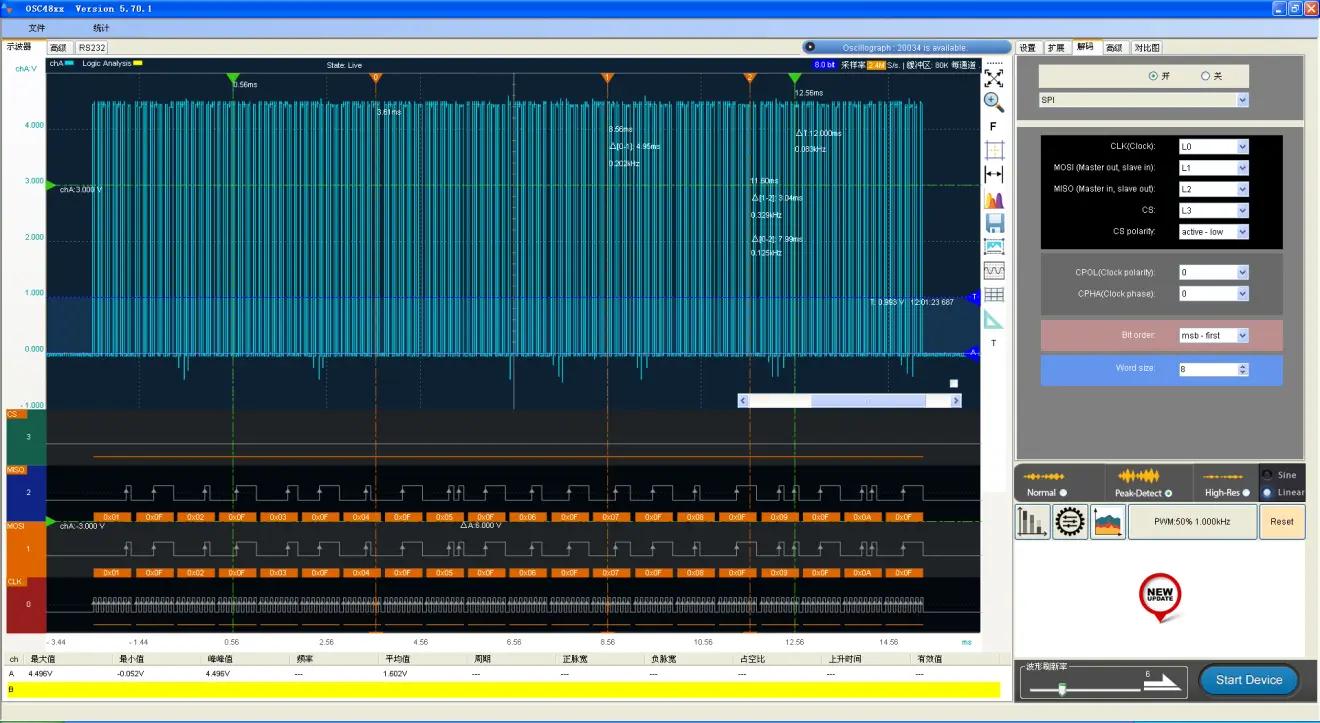This screenshot has width=1320, height=723.
Task: Click the scrollbar right arrow
Action: [956, 400]
